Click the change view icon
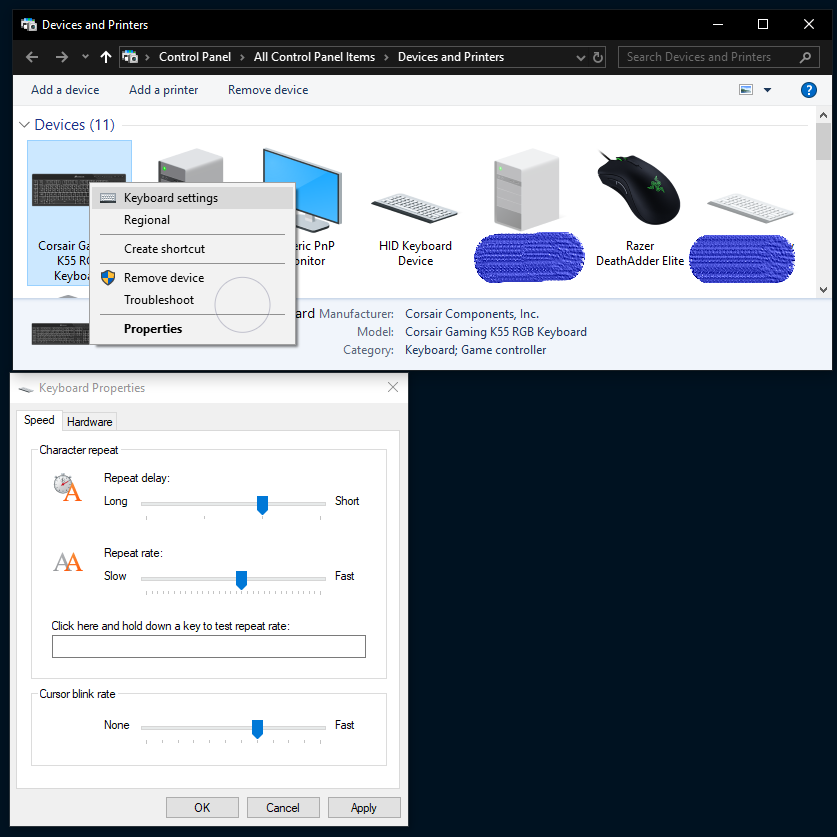 [x=746, y=90]
